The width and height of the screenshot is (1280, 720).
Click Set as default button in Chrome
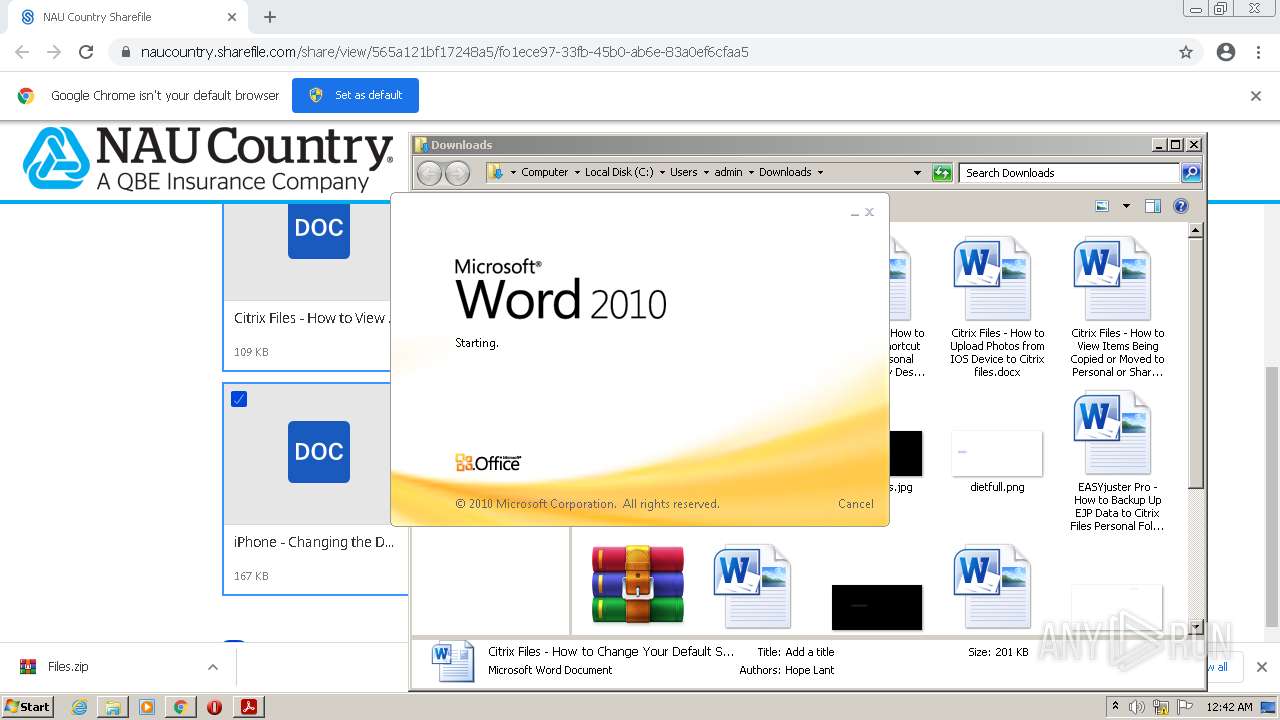coord(355,95)
